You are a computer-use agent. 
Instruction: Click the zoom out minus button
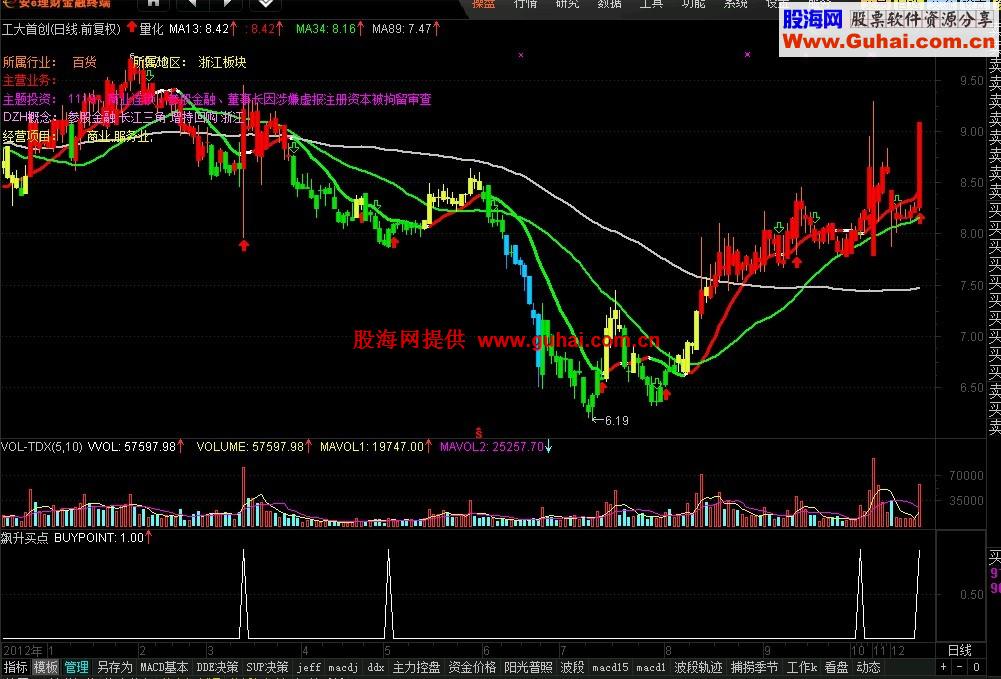pyautogui.click(x=960, y=667)
